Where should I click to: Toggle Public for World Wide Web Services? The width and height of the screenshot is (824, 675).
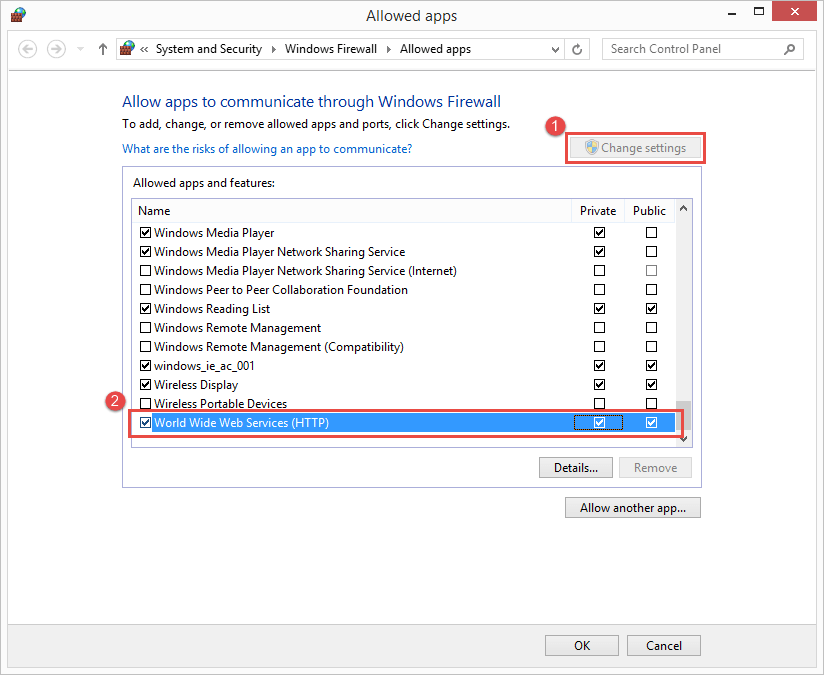(651, 422)
